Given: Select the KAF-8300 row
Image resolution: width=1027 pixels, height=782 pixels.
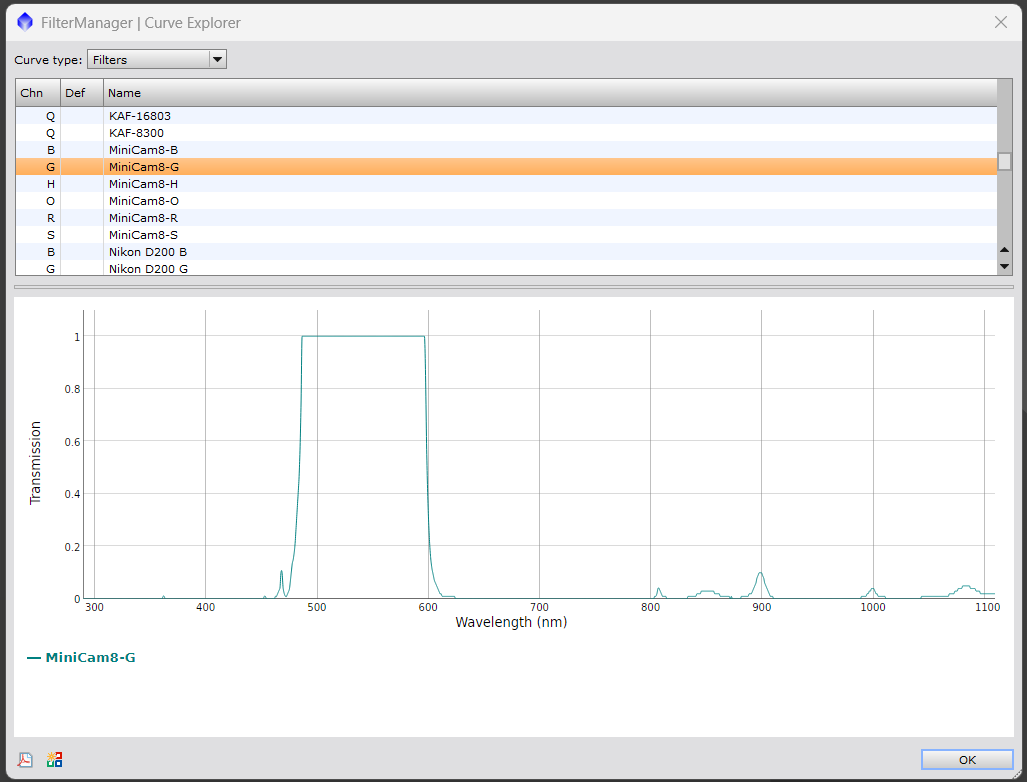Looking at the screenshot, I should coord(506,133).
